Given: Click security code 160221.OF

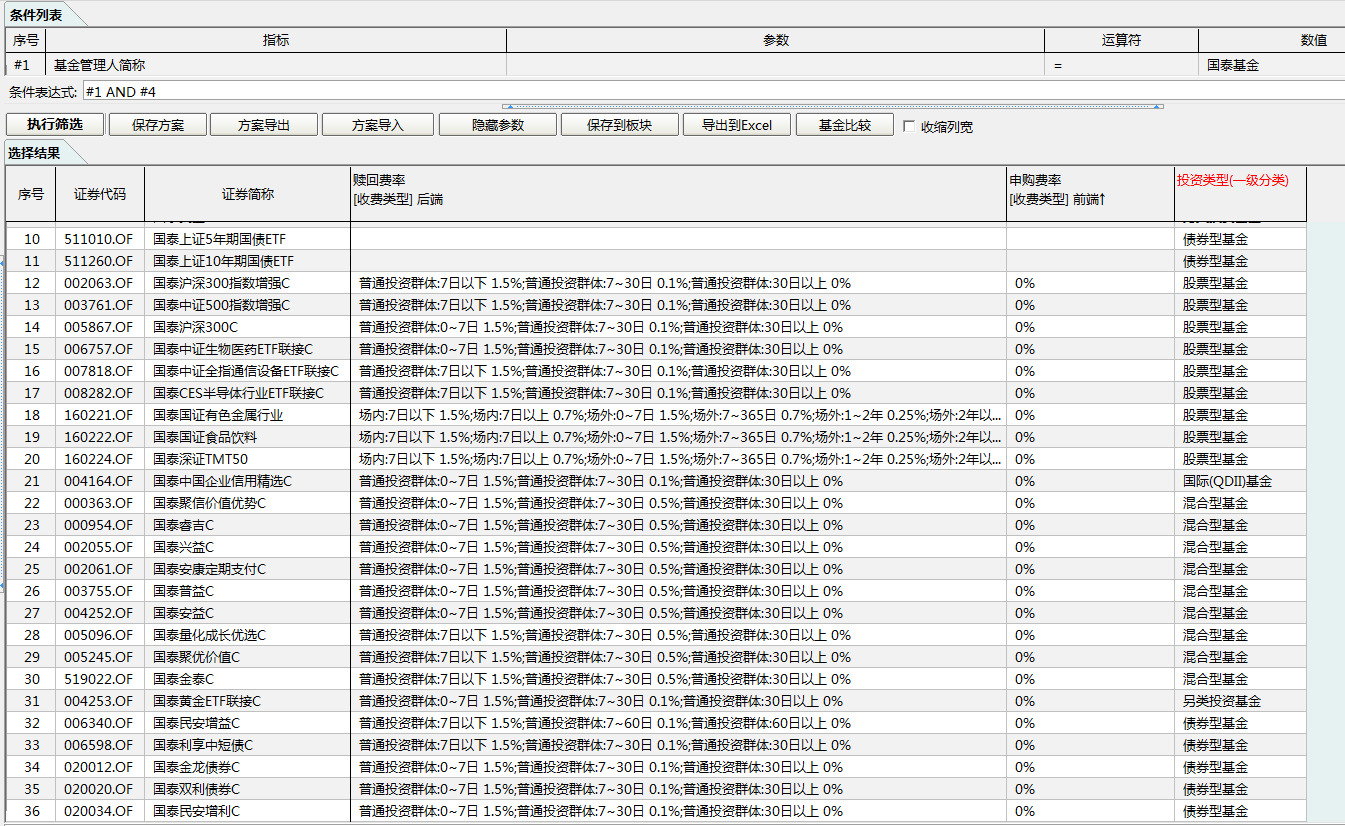Looking at the screenshot, I should coord(98,415).
